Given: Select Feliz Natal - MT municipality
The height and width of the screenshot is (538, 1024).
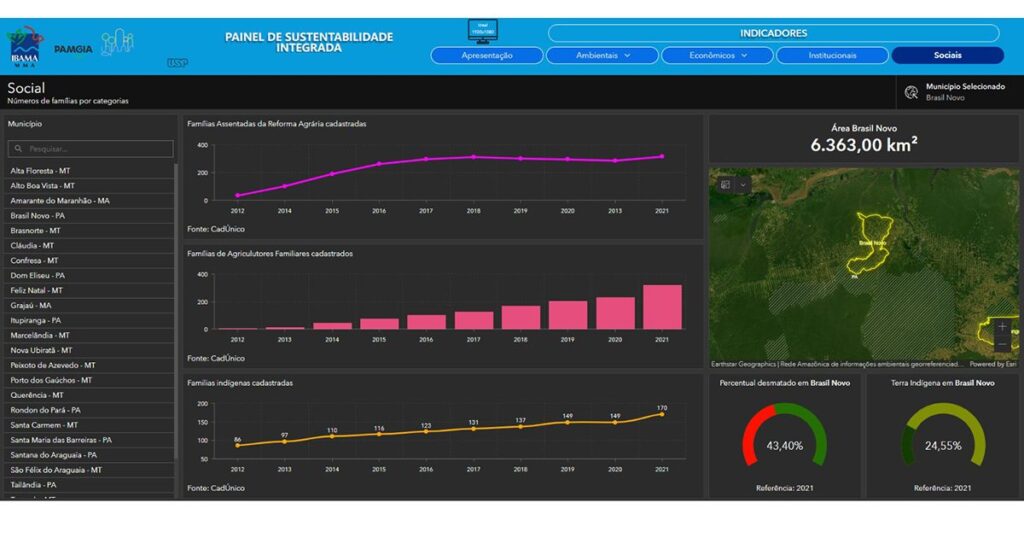Looking at the screenshot, I should point(89,291).
